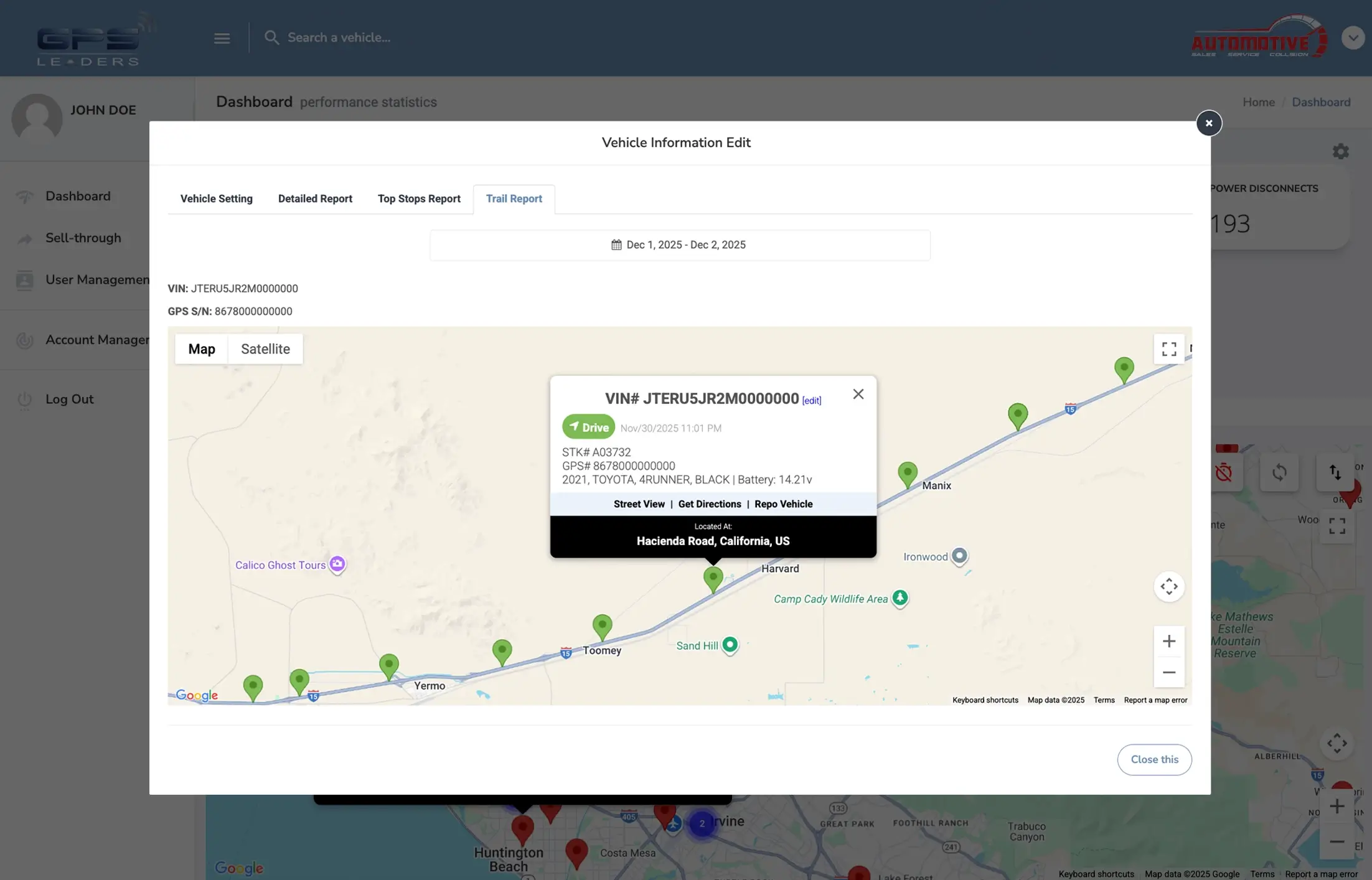Image resolution: width=1372 pixels, height=880 pixels.
Task: Click the green marker near Manix
Action: [x=907, y=473]
